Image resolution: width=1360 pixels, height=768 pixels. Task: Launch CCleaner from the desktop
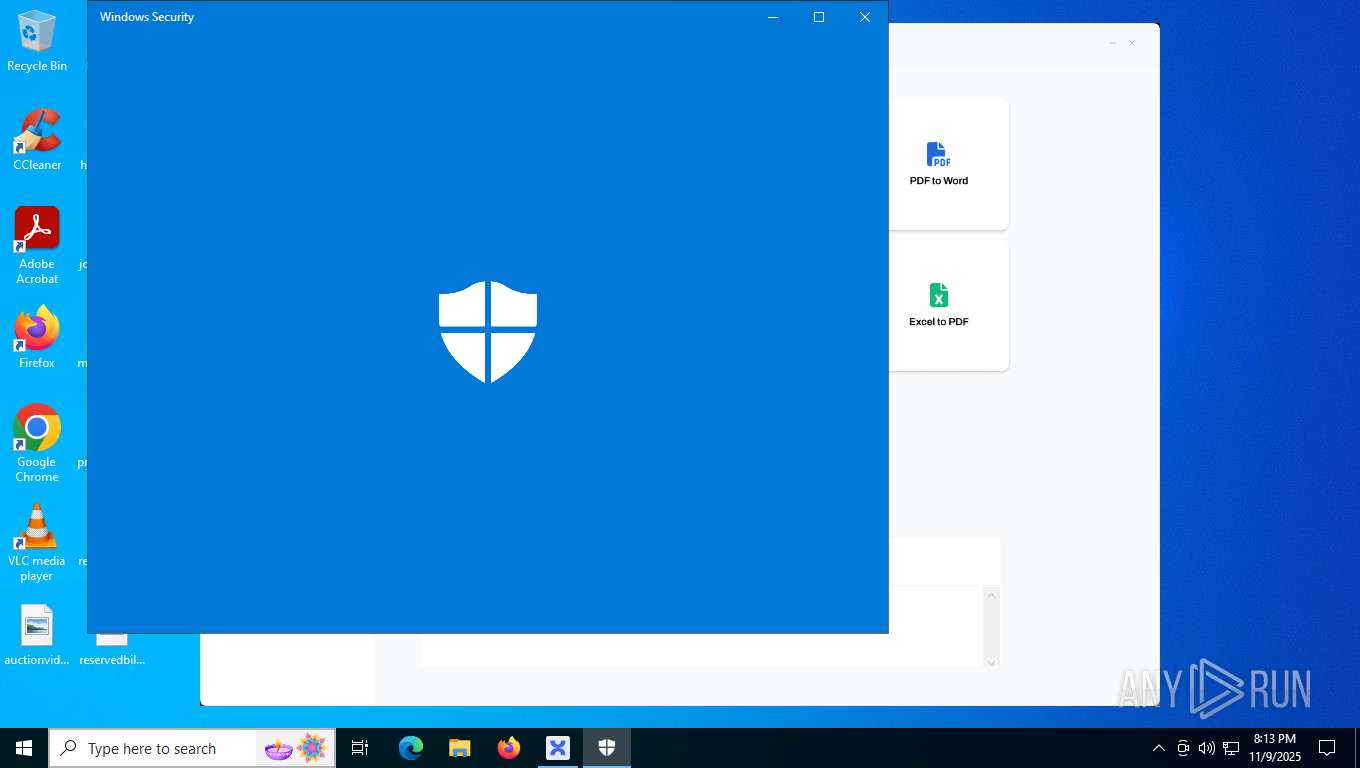37,139
